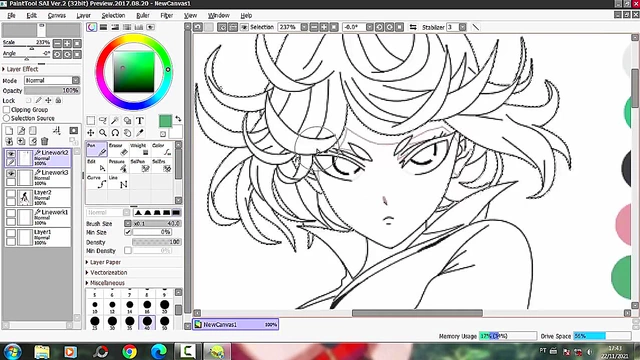Select the Pressure tool

click(x=118, y=165)
